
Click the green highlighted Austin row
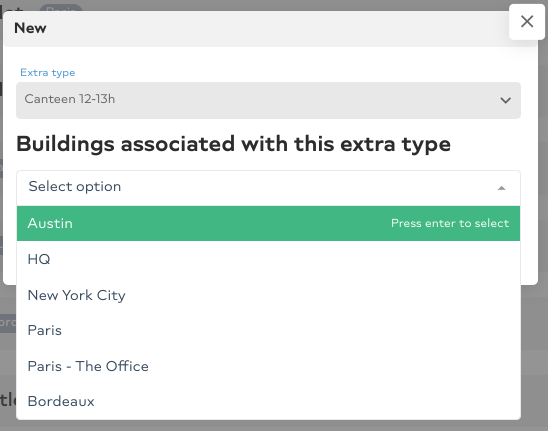coord(268,223)
